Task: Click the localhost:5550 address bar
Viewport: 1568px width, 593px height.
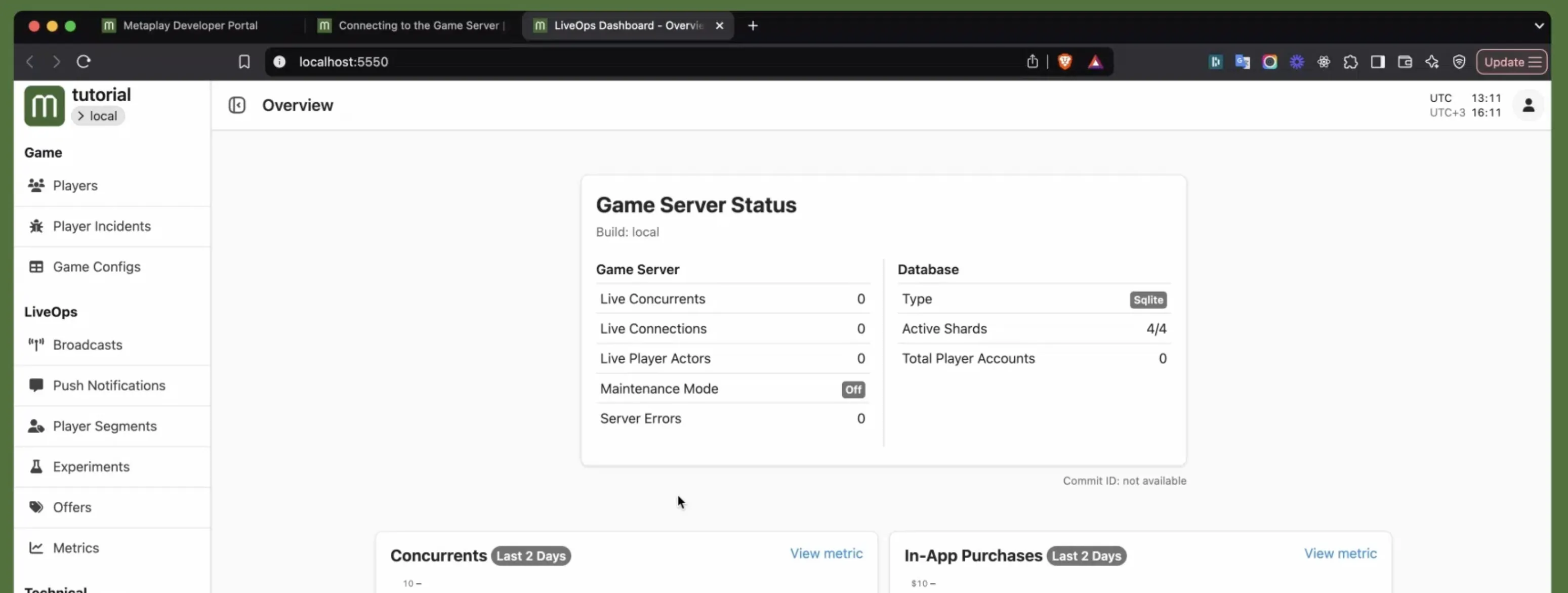Action: 345,61
